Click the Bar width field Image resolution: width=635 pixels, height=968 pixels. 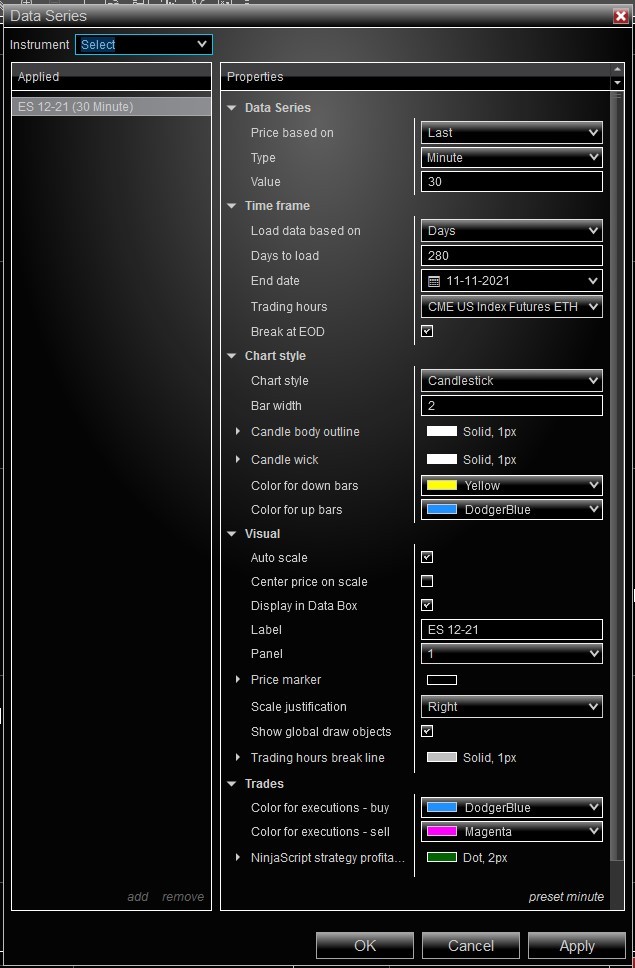512,406
